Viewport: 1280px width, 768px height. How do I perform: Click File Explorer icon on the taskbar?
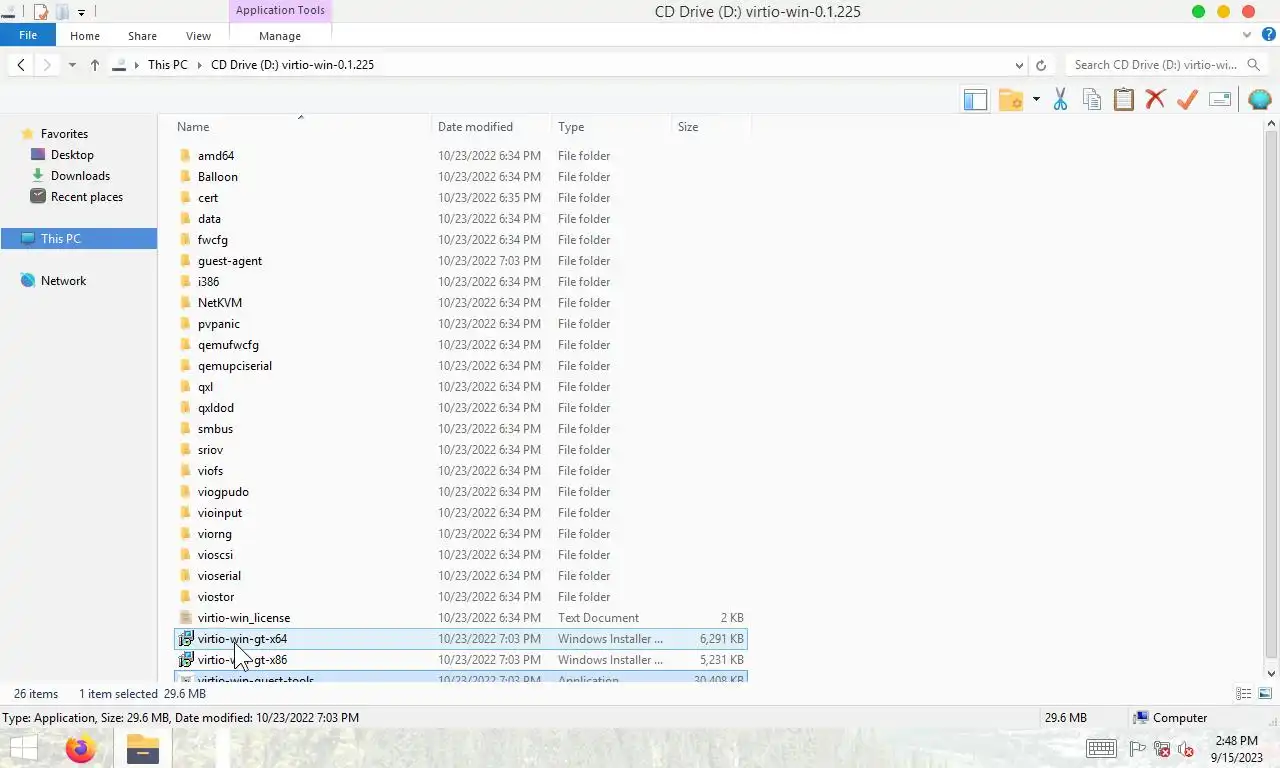point(143,749)
